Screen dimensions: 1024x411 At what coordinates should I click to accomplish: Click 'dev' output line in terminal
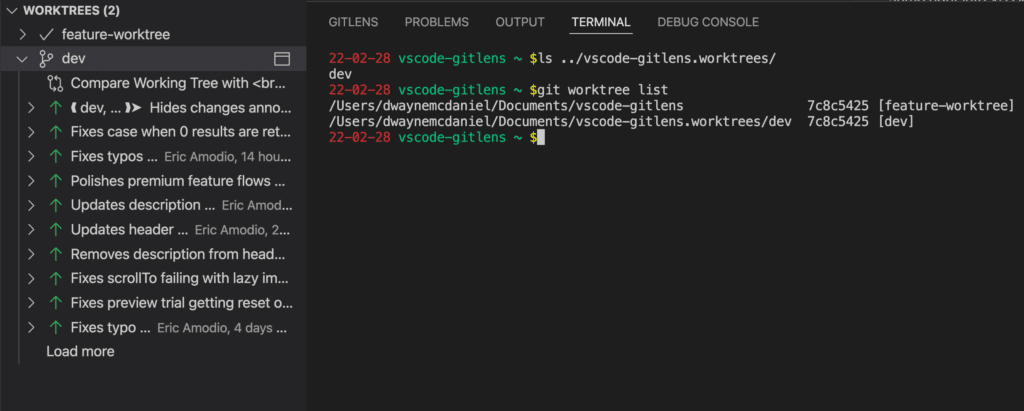coord(340,74)
